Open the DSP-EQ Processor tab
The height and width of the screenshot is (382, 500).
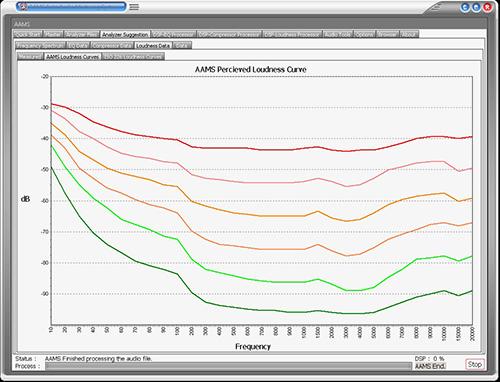(173, 34)
